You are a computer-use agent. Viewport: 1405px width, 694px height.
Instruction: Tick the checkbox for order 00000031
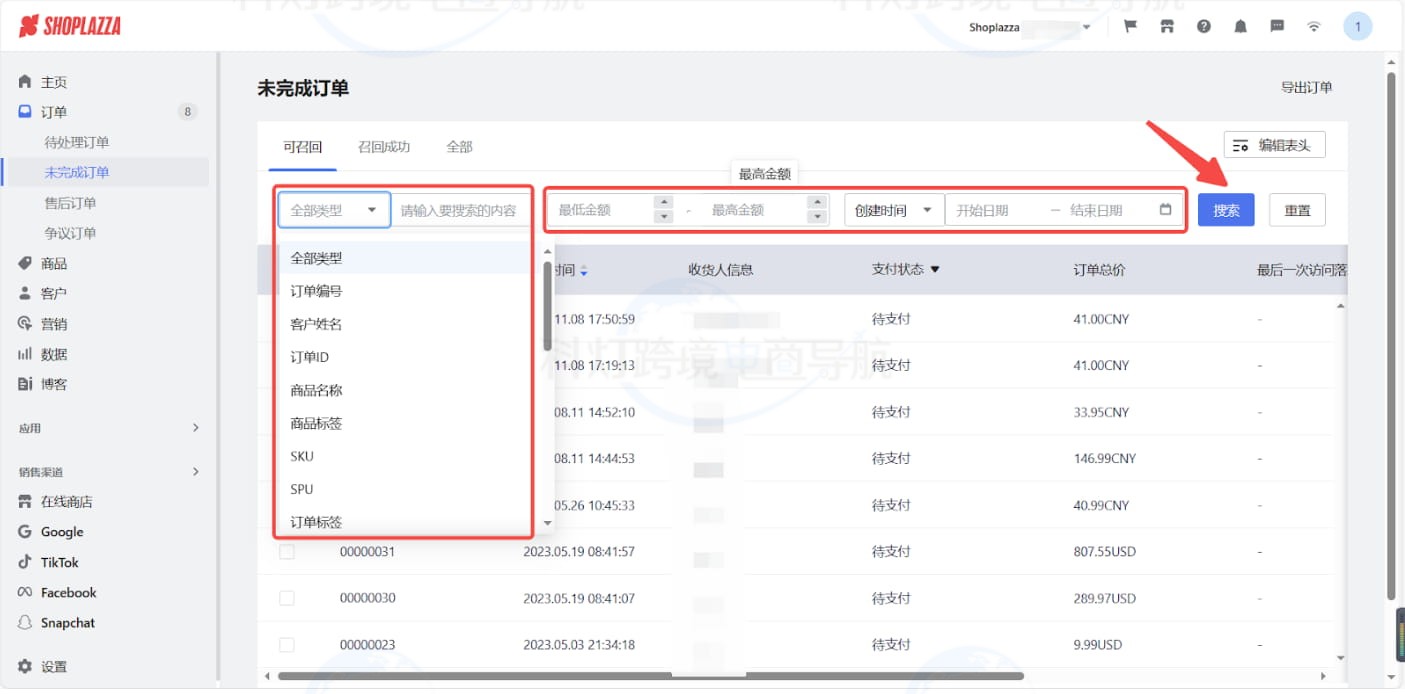click(287, 552)
